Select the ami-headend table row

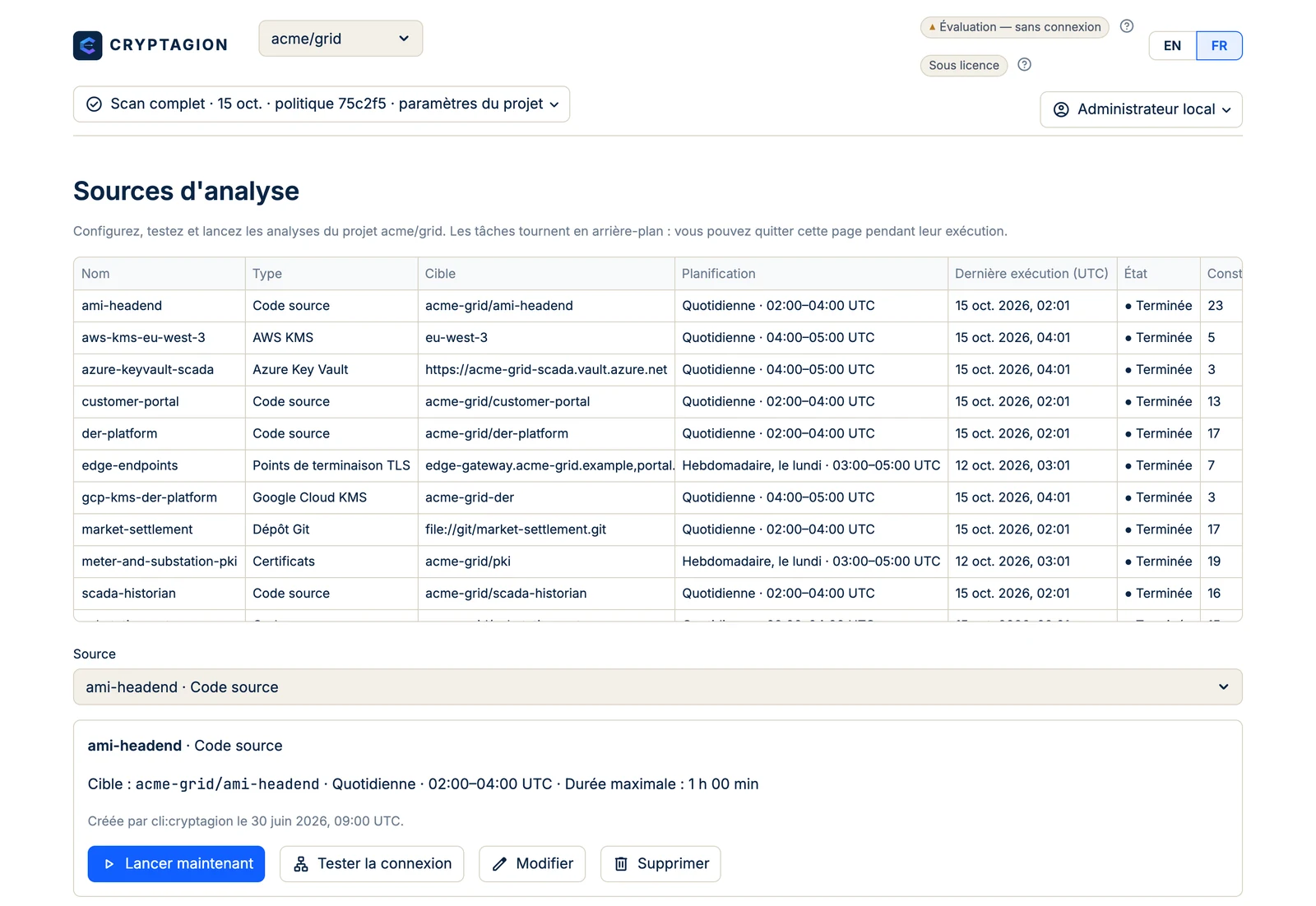657,306
